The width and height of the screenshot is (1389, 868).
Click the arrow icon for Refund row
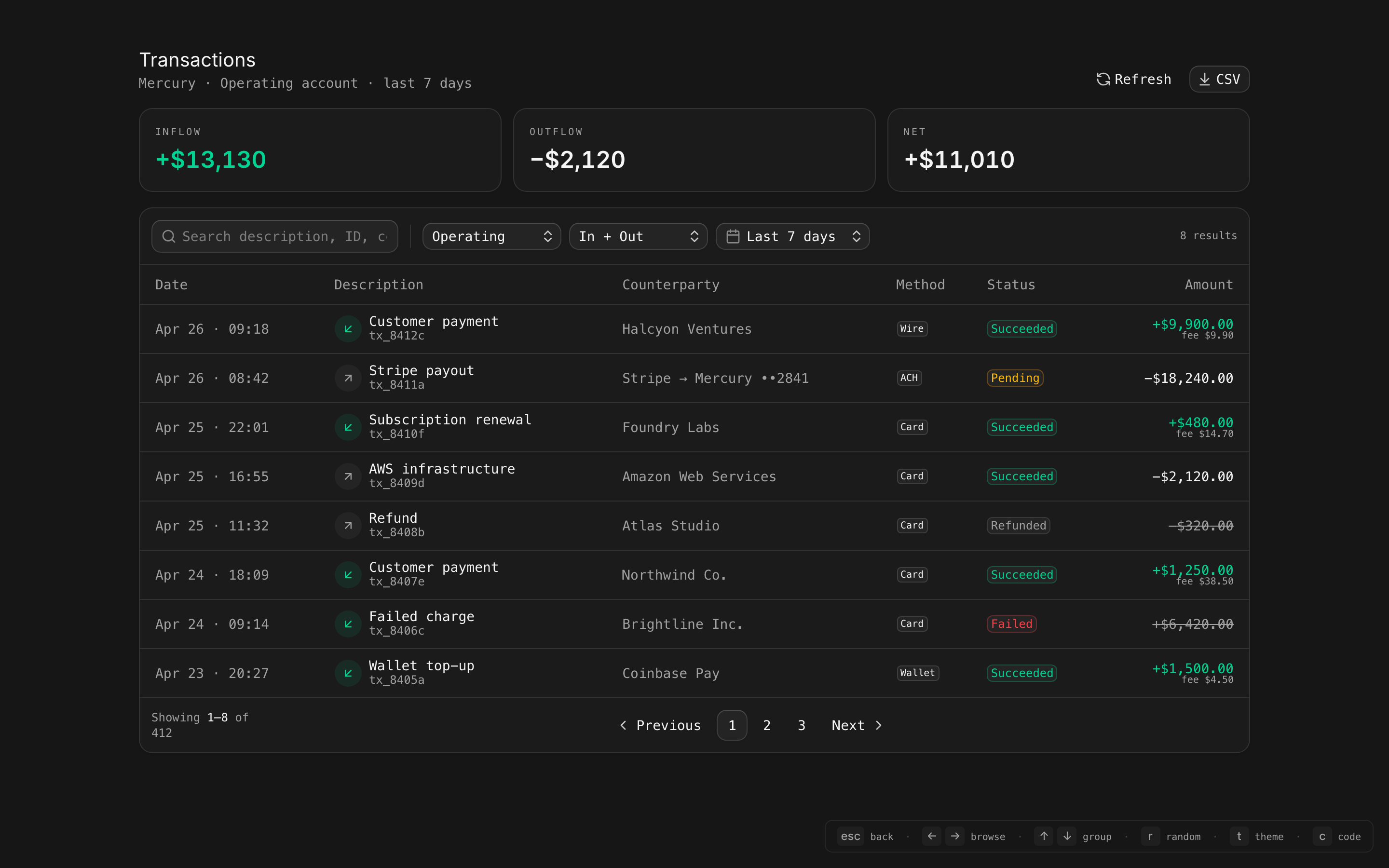(x=348, y=526)
